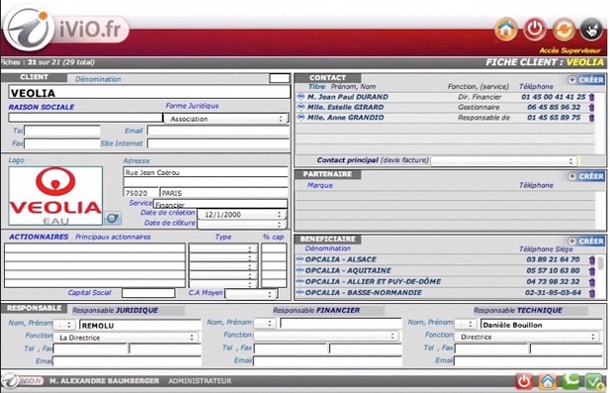This screenshot has width=610, height=393.
Task: Click the green checkmark icon in bottom bar
Action: click(595, 382)
